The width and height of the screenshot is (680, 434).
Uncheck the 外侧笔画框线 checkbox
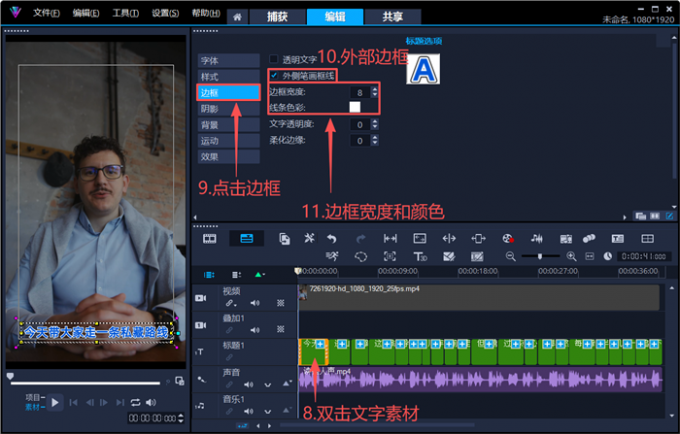click(x=274, y=75)
